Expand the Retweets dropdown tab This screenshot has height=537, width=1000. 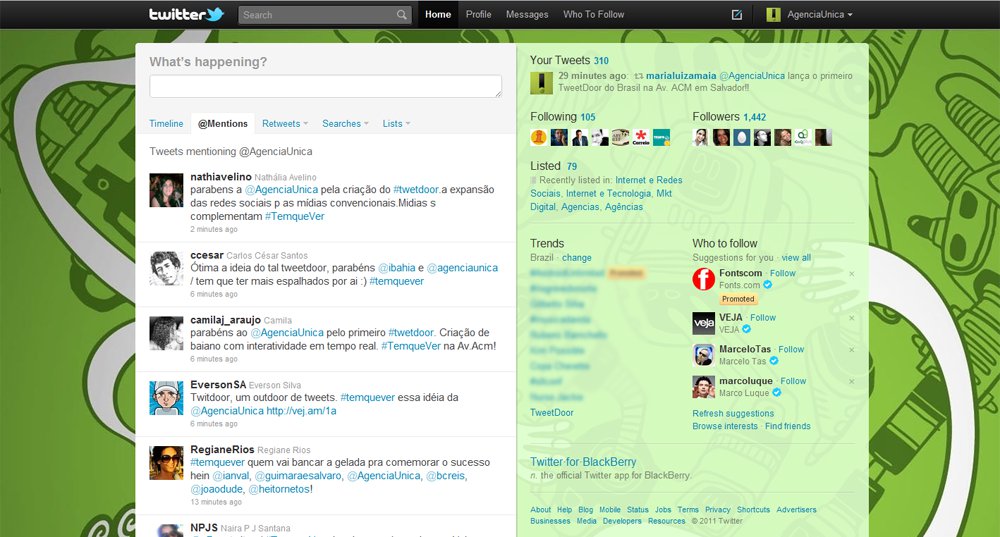285,124
